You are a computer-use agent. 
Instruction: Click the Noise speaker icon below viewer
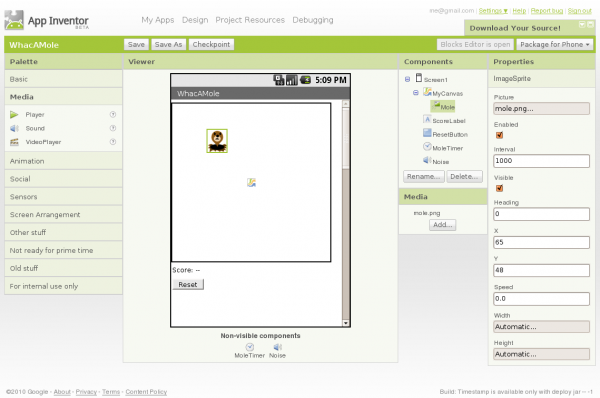[278, 347]
